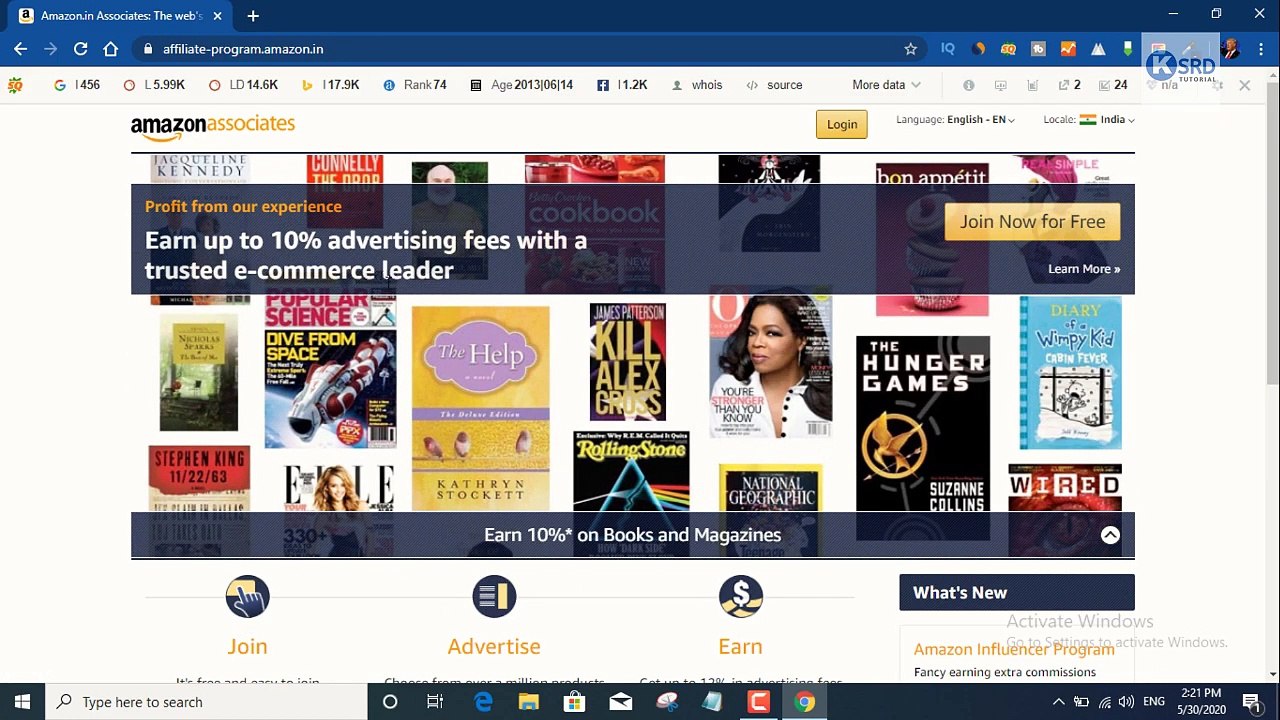1280x720 pixels.
Task: Click the Join Now for Free button
Action: [x=1032, y=222]
